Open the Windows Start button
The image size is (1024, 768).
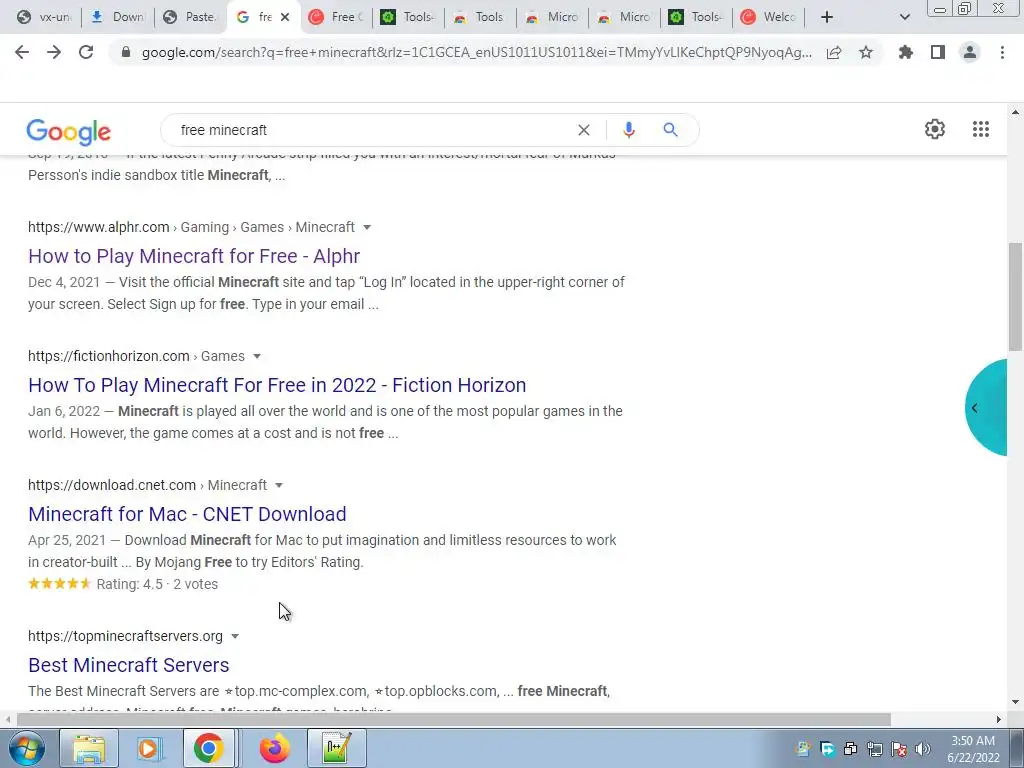pos(27,748)
